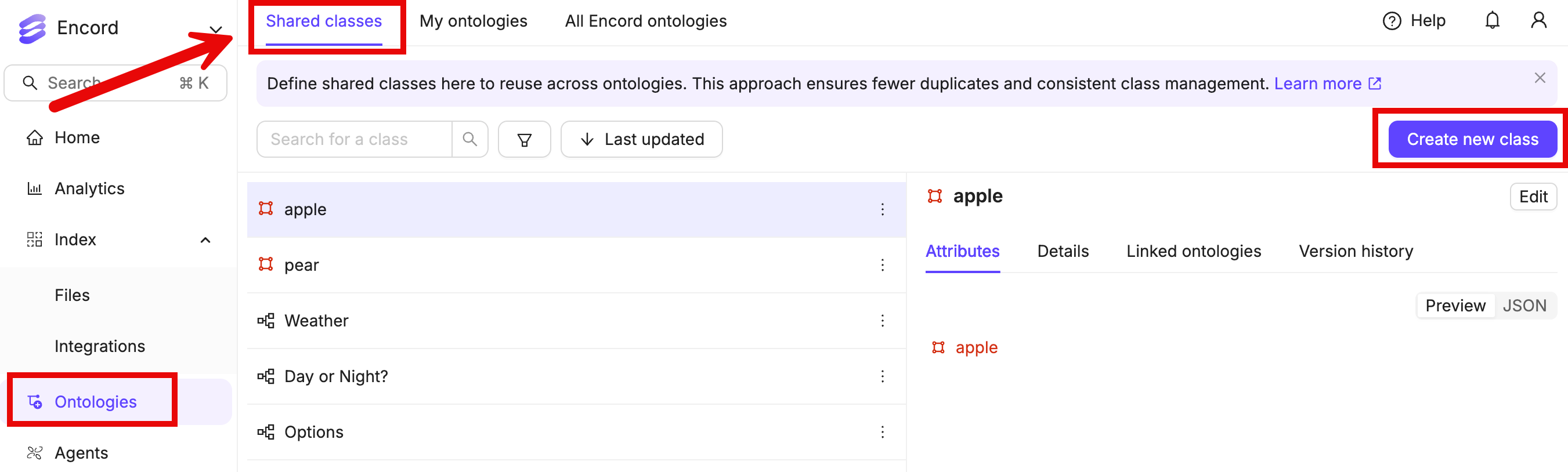The height and width of the screenshot is (472, 1568).
Task: Dismiss the shared classes info banner
Action: (1540, 78)
